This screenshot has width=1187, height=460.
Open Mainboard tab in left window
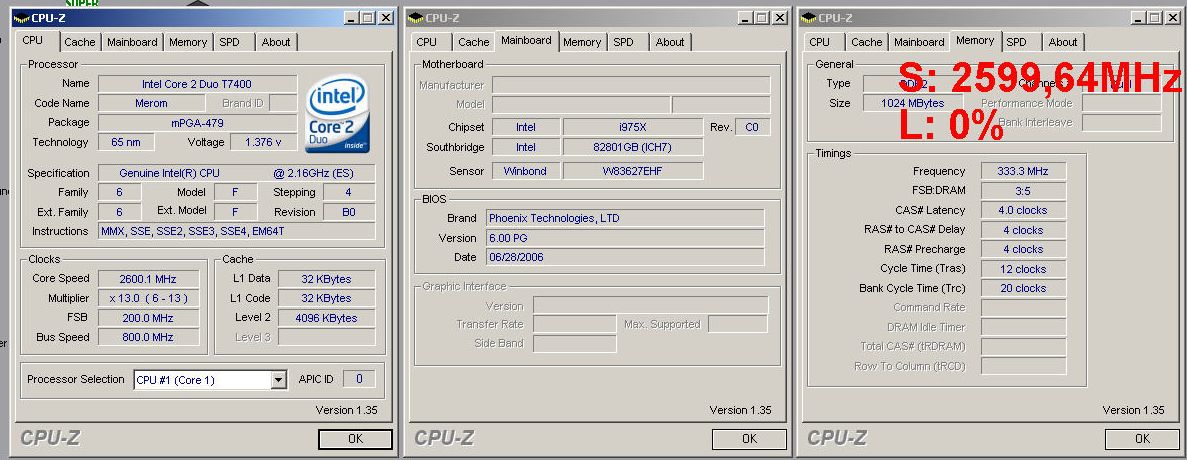tap(132, 42)
